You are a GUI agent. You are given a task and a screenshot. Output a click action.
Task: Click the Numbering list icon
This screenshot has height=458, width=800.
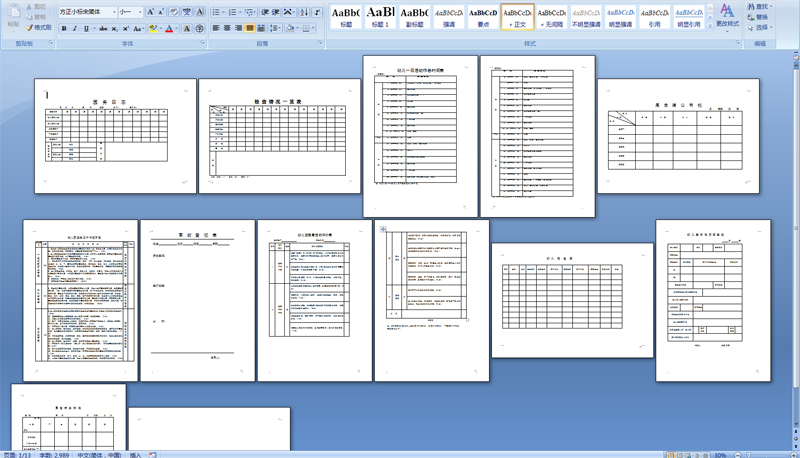click(x=232, y=12)
